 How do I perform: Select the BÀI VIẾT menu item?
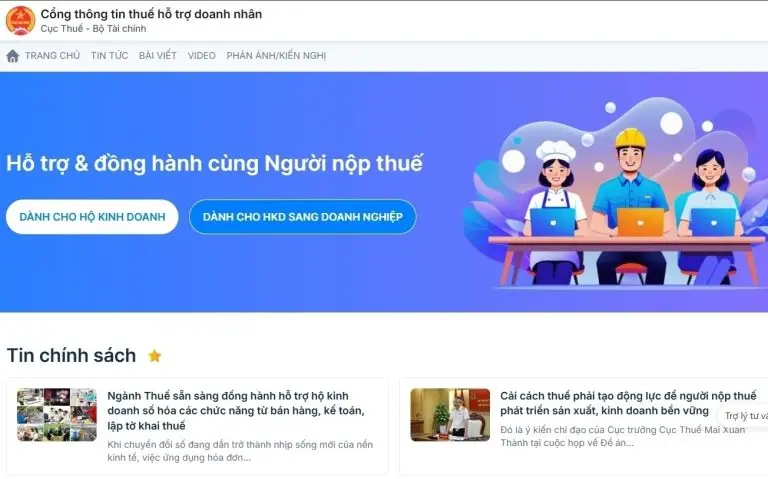[x=158, y=56]
